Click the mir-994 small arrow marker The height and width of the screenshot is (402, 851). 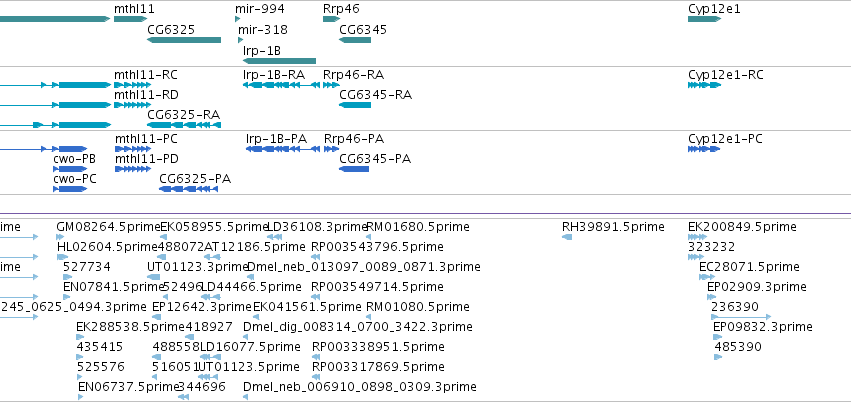pos(237,19)
